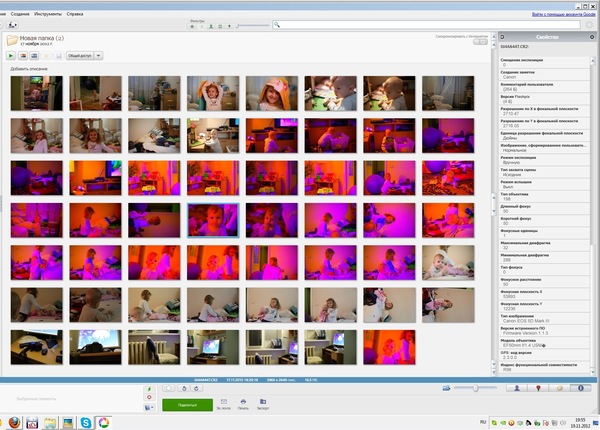Click the Печать print icon

(x=243, y=402)
